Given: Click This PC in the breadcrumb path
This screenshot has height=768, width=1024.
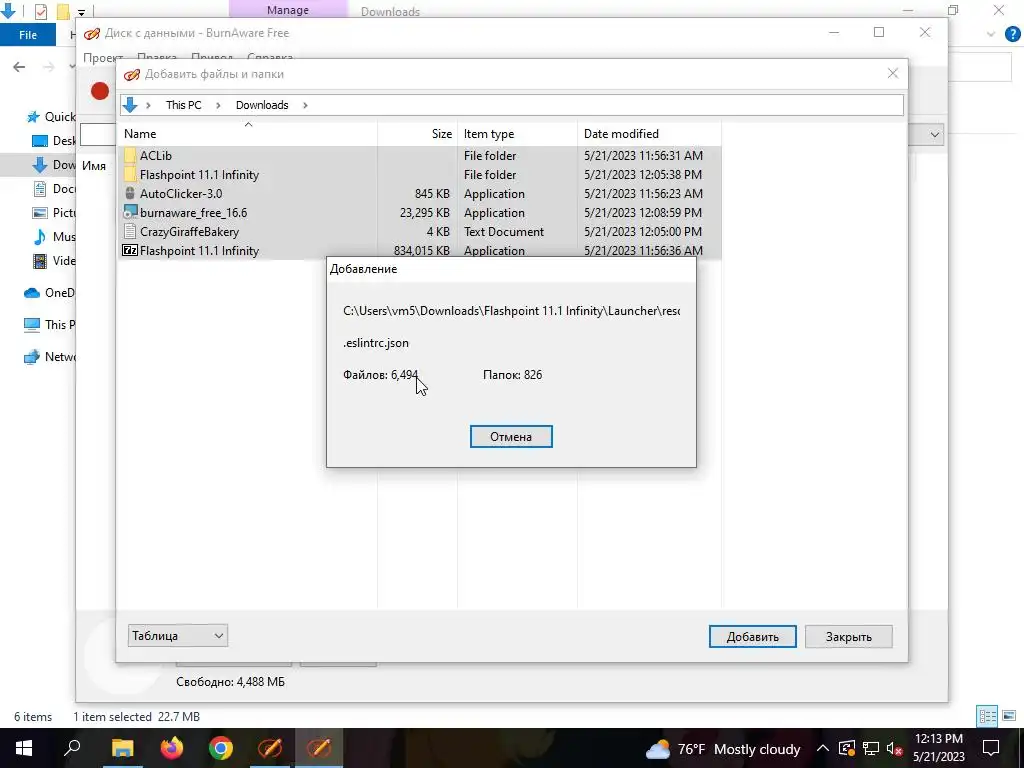Looking at the screenshot, I should click(x=184, y=105).
